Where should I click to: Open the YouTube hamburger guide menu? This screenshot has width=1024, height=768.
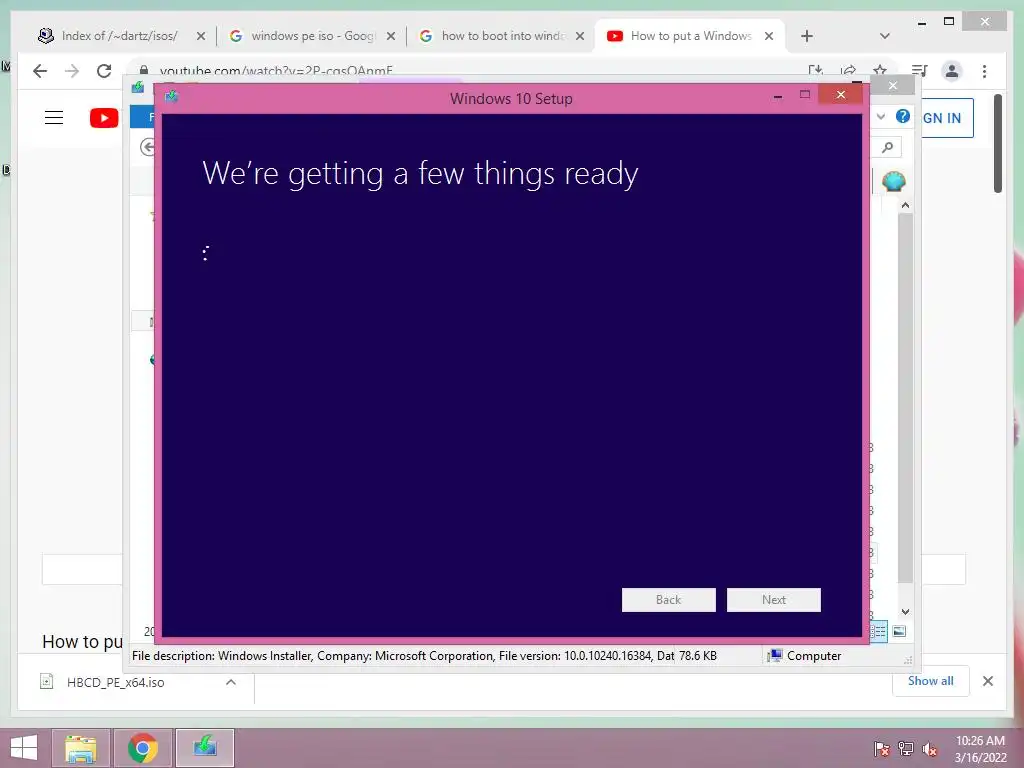(x=54, y=118)
